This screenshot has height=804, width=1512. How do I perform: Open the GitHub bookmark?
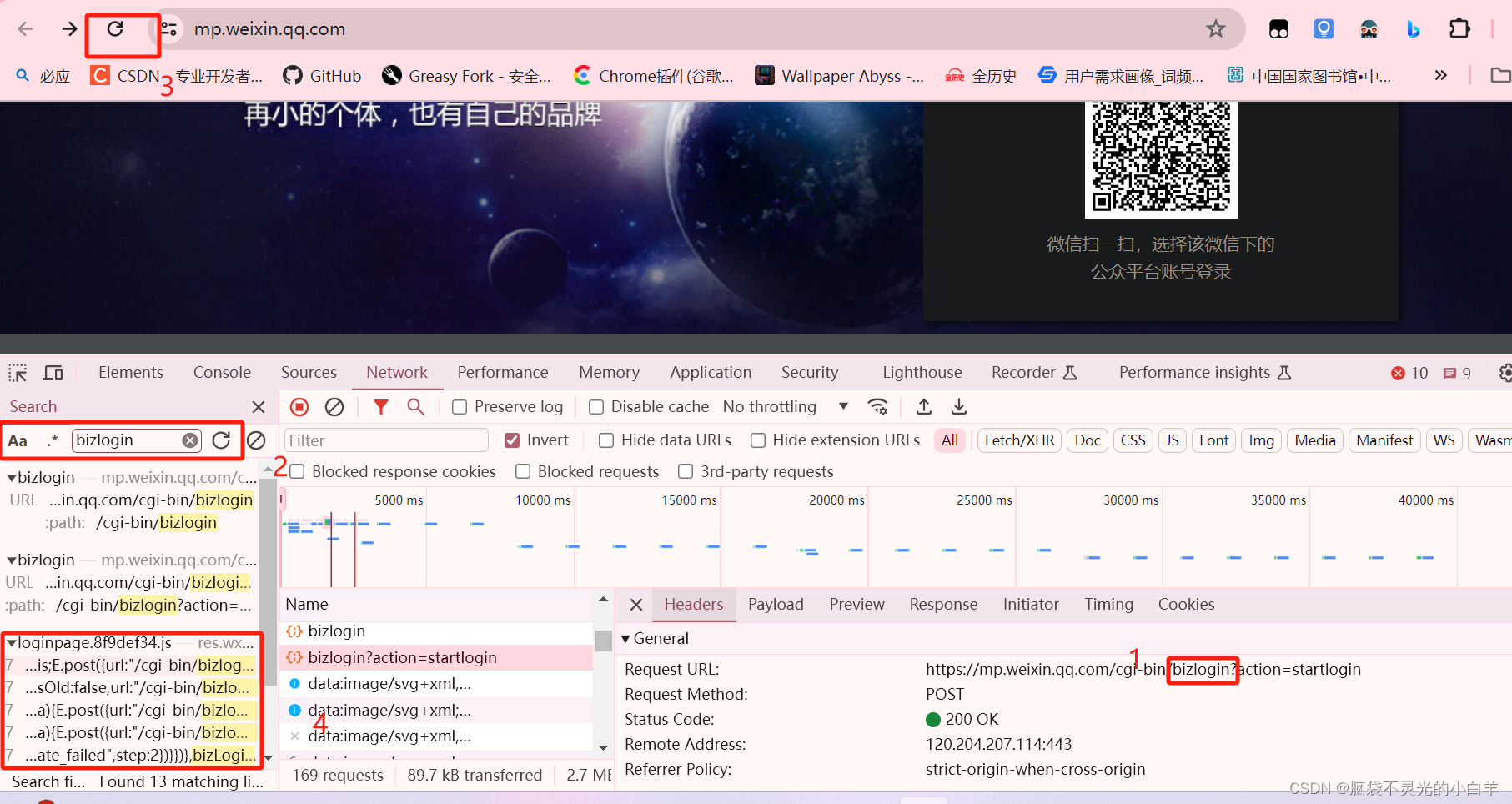point(322,76)
